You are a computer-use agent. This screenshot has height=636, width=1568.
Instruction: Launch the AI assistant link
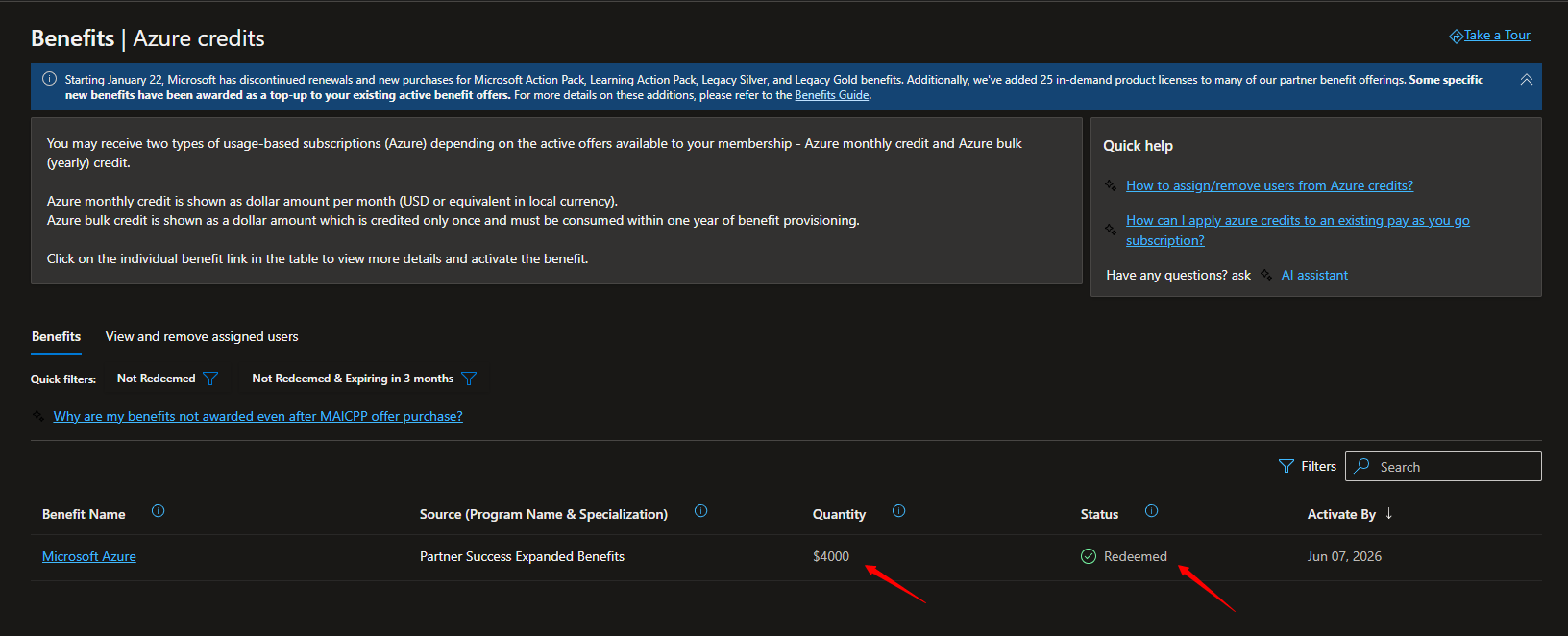1314,275
